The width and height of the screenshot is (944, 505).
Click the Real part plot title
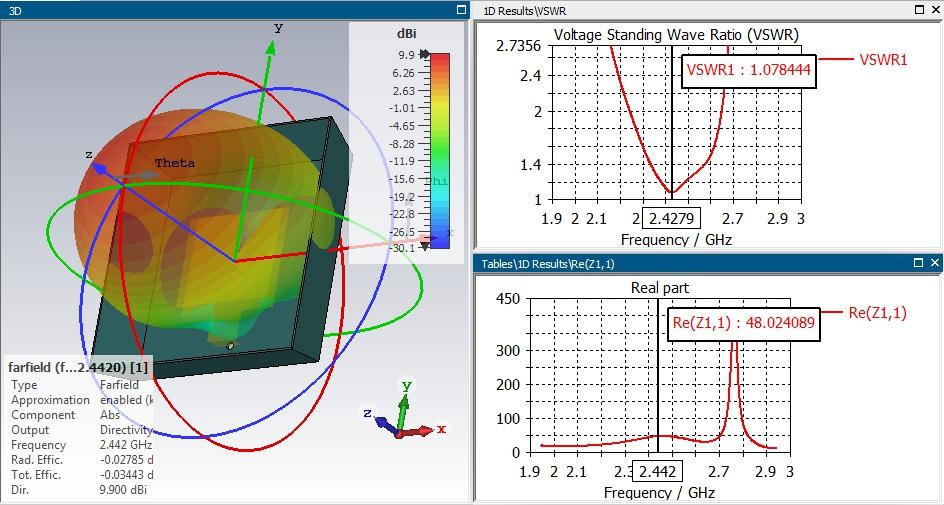coord(659,288)
